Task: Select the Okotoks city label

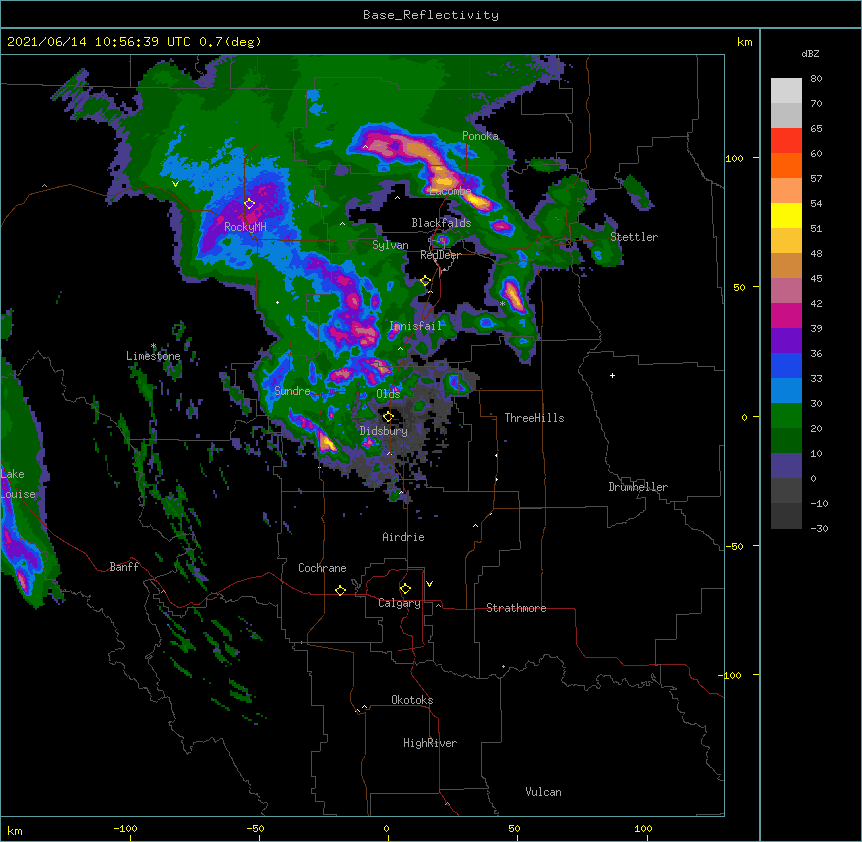Action: [412, 700]
